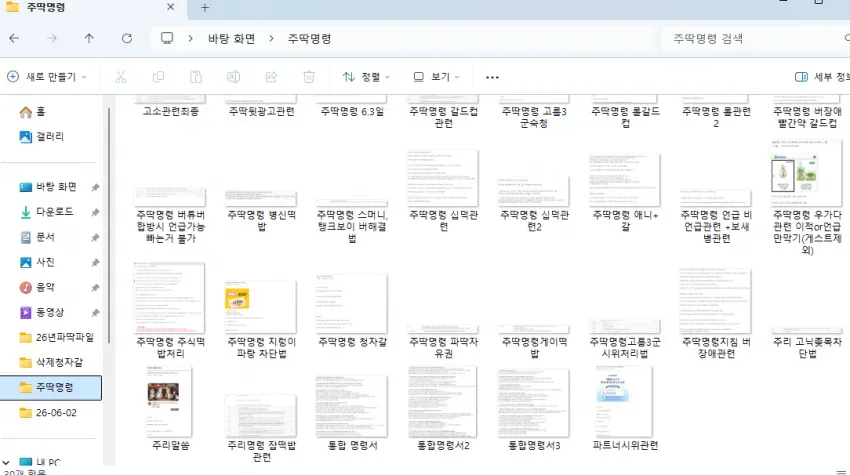The height and width of the screenshot is (475, 850).
Task: Select the 통합명령서3 file
Action: (x=535, y=410)
